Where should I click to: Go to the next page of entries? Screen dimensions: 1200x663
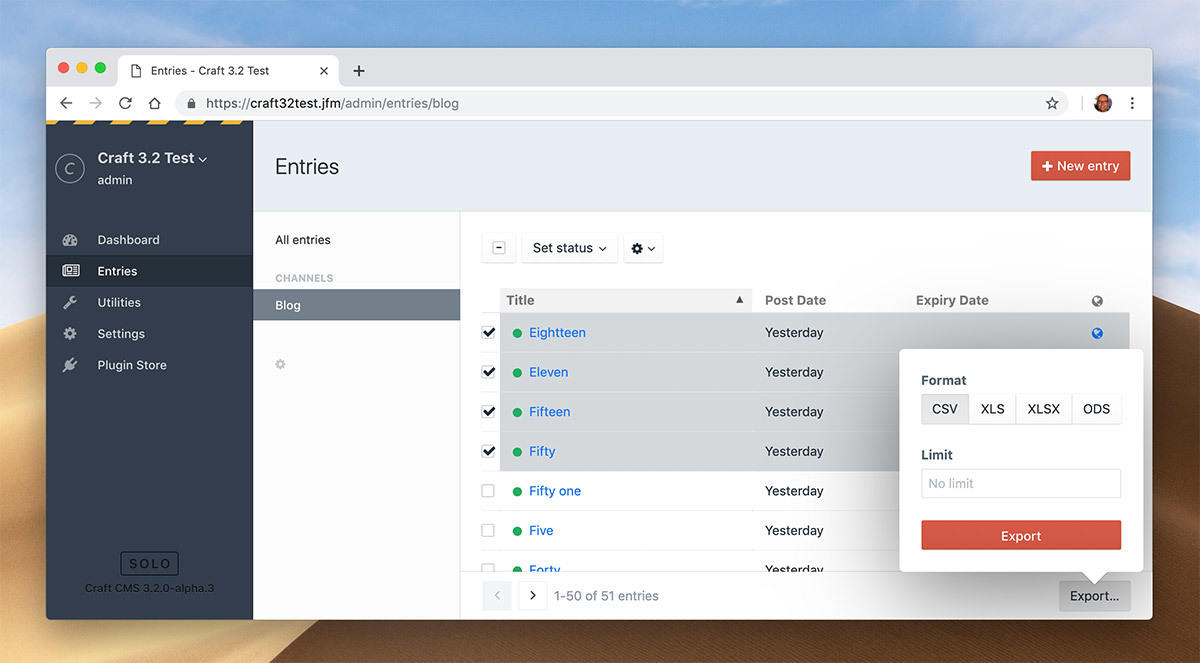[x=532, y=596]
